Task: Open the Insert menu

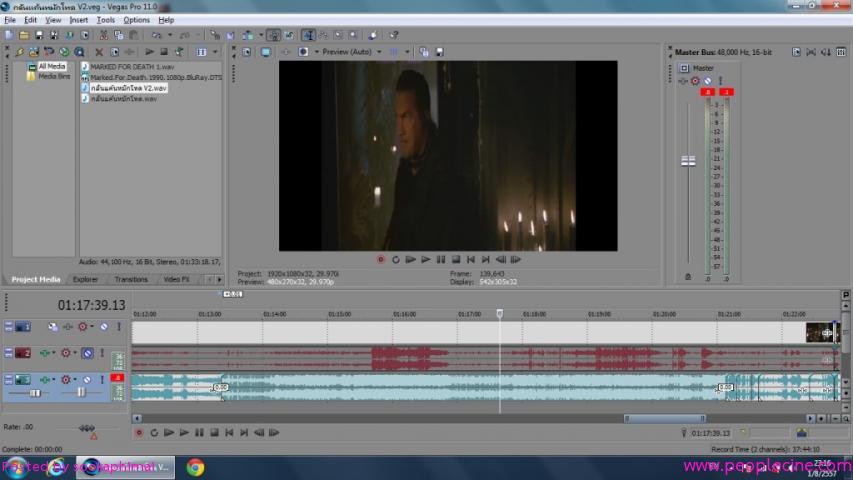Action: [x=78, y=20]
